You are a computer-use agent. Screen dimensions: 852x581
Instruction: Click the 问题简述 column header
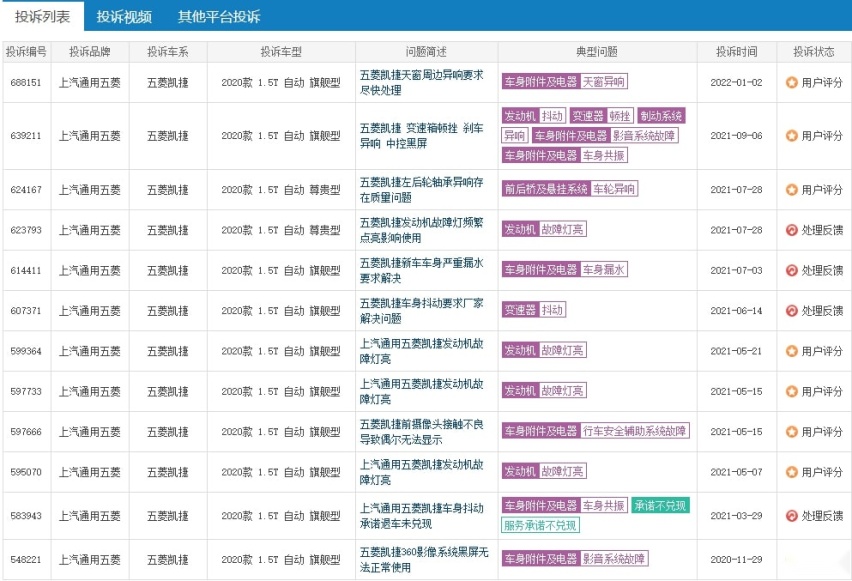coord(427,52)
